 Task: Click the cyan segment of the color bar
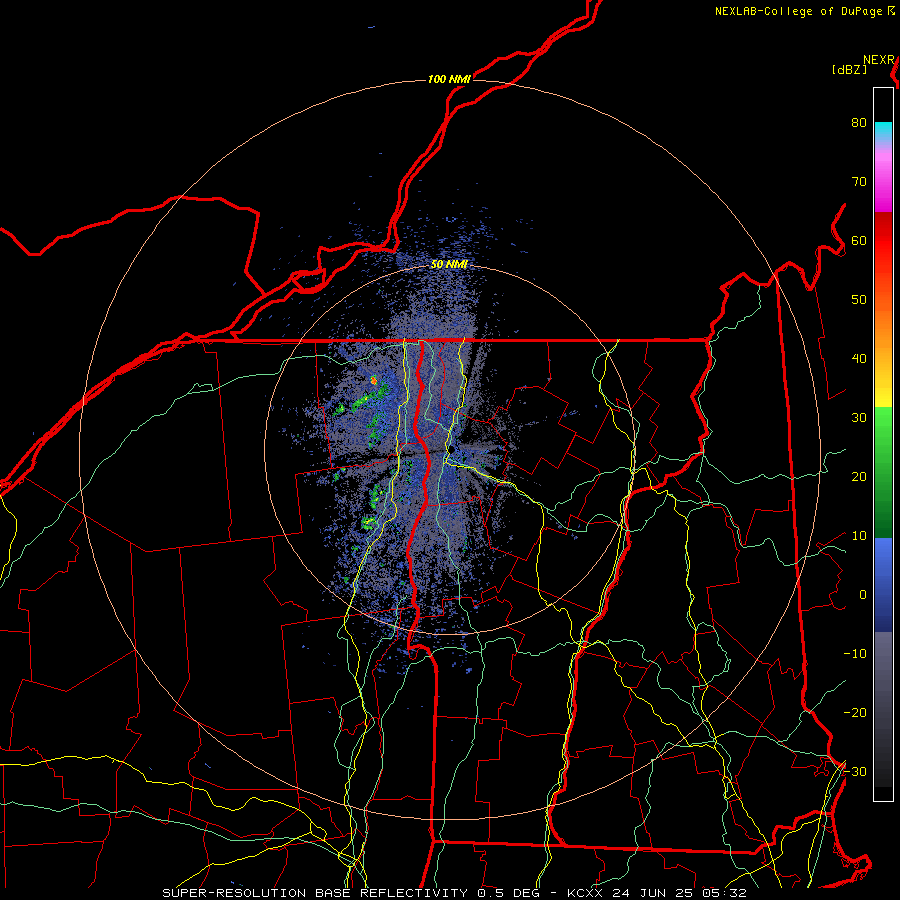[x=883, y=131]
